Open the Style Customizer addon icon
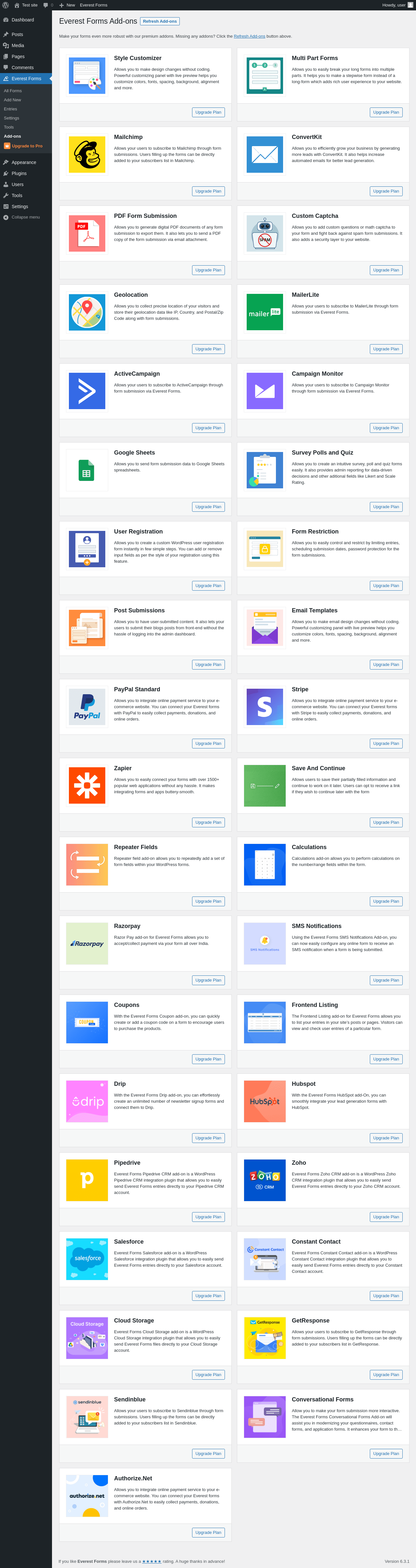 [87, 75]
